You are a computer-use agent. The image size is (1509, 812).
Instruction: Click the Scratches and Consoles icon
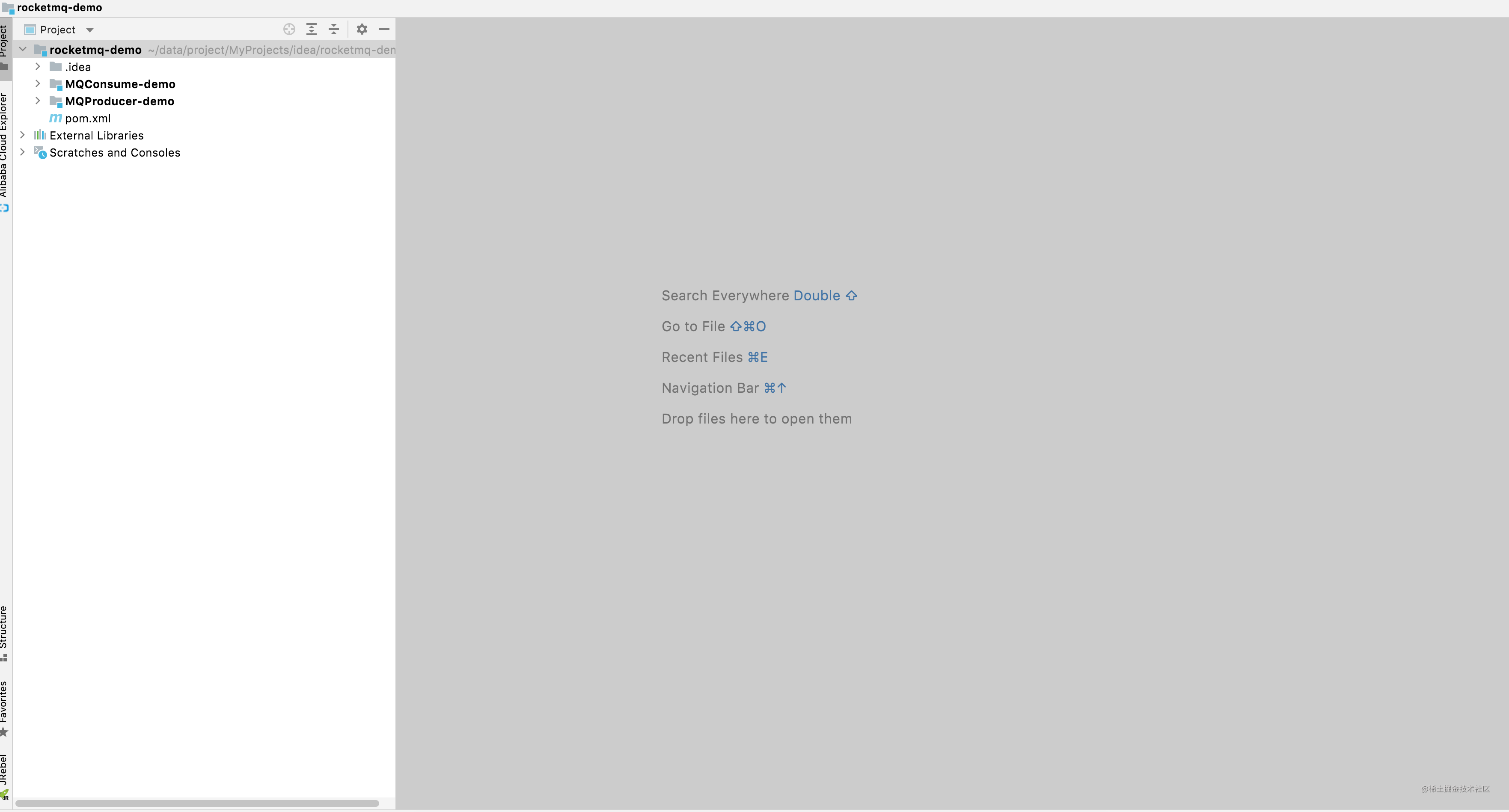pos(40,153)
